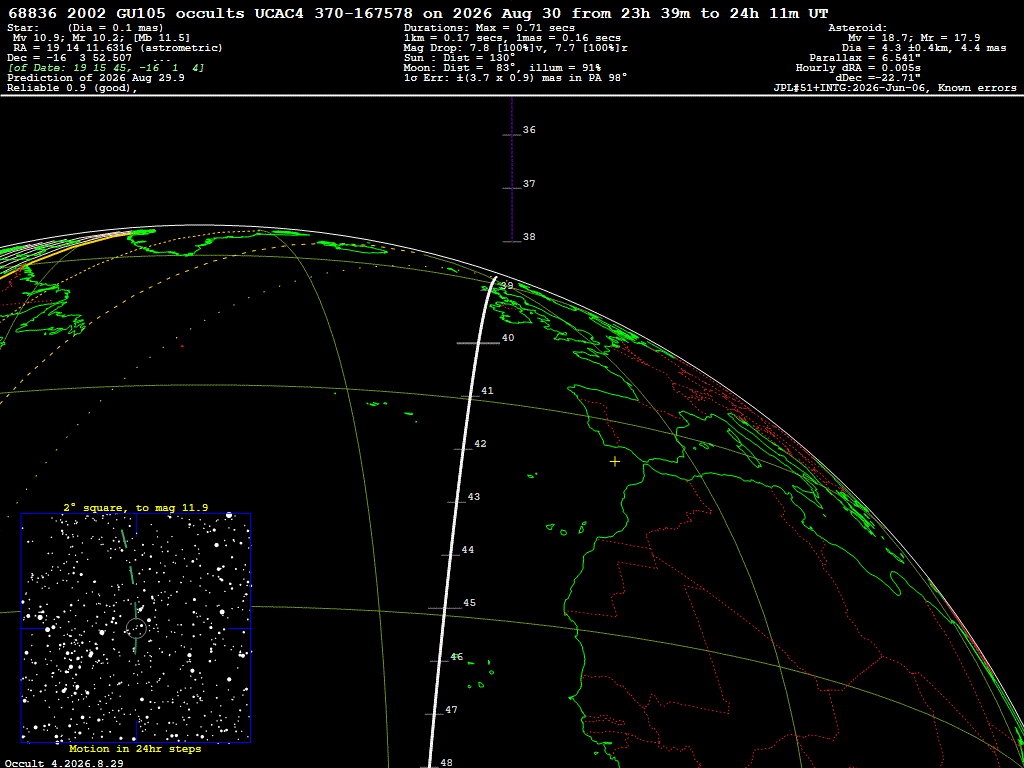Click the Occult 4.2026.8.29 version text

64,763
